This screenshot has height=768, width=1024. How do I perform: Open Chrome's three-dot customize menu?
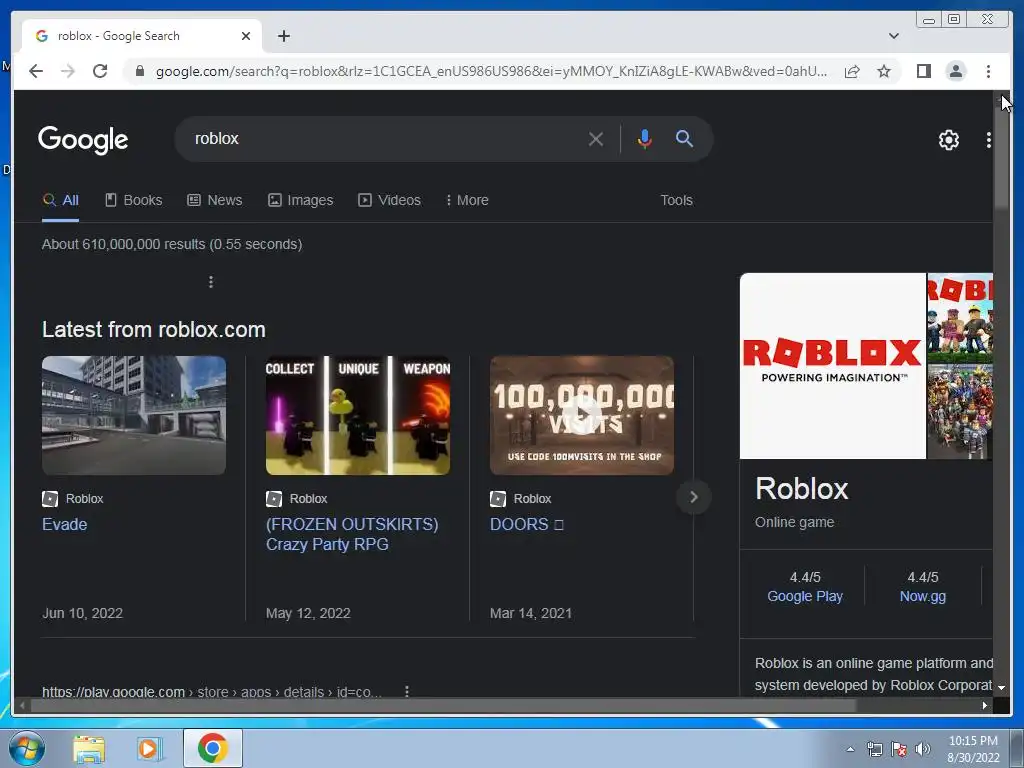pyautogui.click(x=988, y=71)
